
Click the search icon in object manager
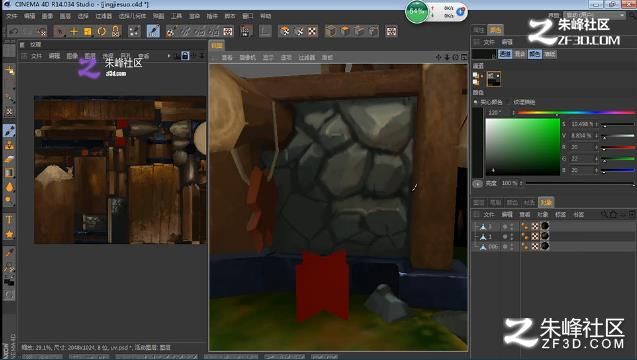[x=604, y=214]
